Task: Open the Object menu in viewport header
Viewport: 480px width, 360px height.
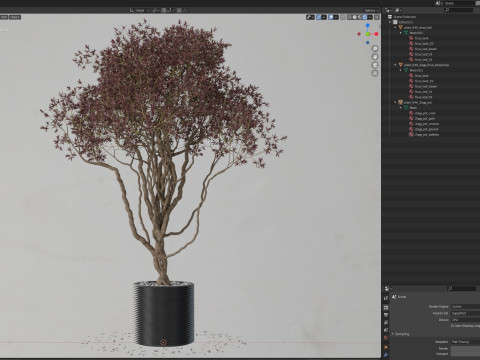Action: coord(15,17)
